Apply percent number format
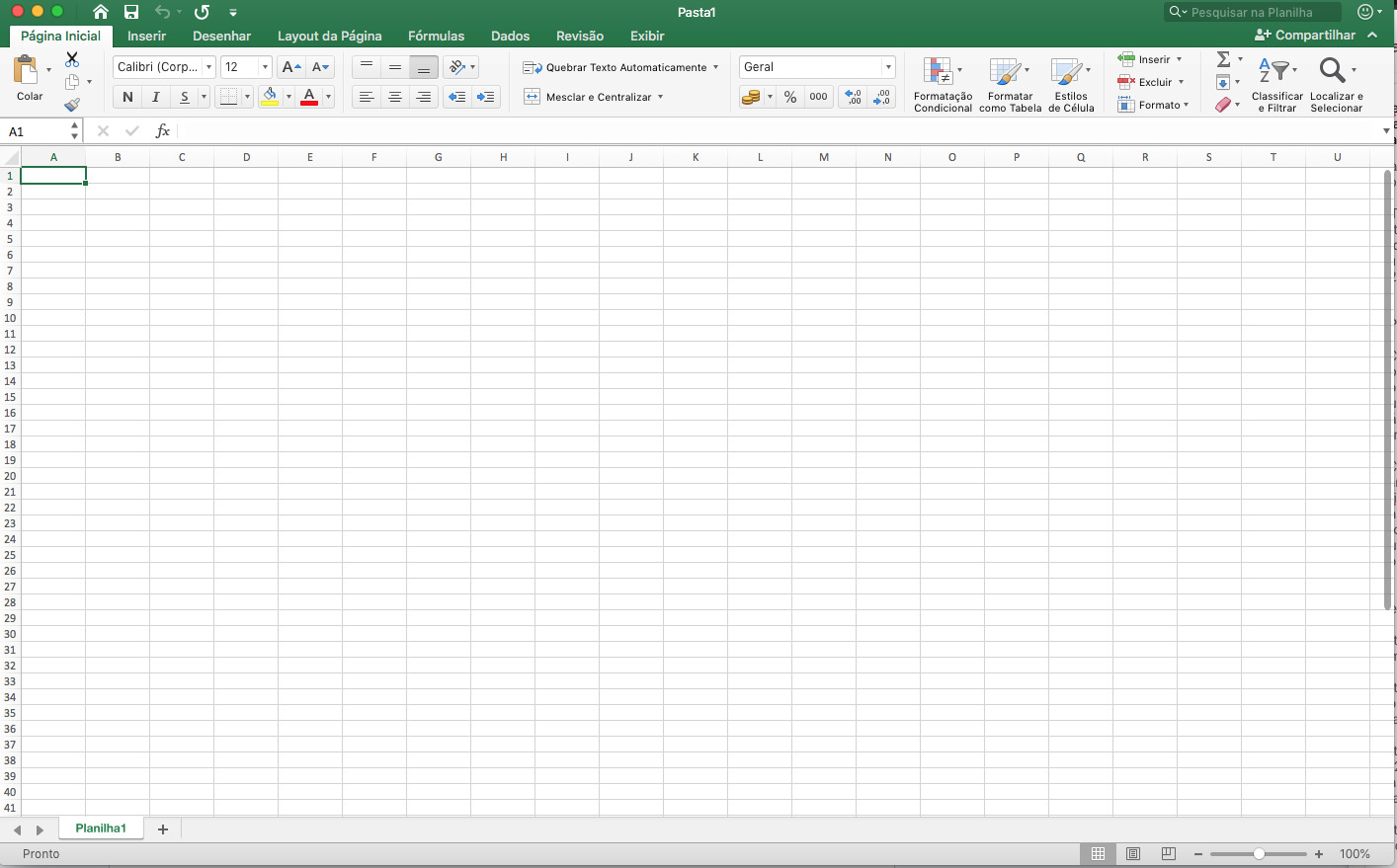The width and height of the screenshot is (1397, 868). click(x=789, y=97)
